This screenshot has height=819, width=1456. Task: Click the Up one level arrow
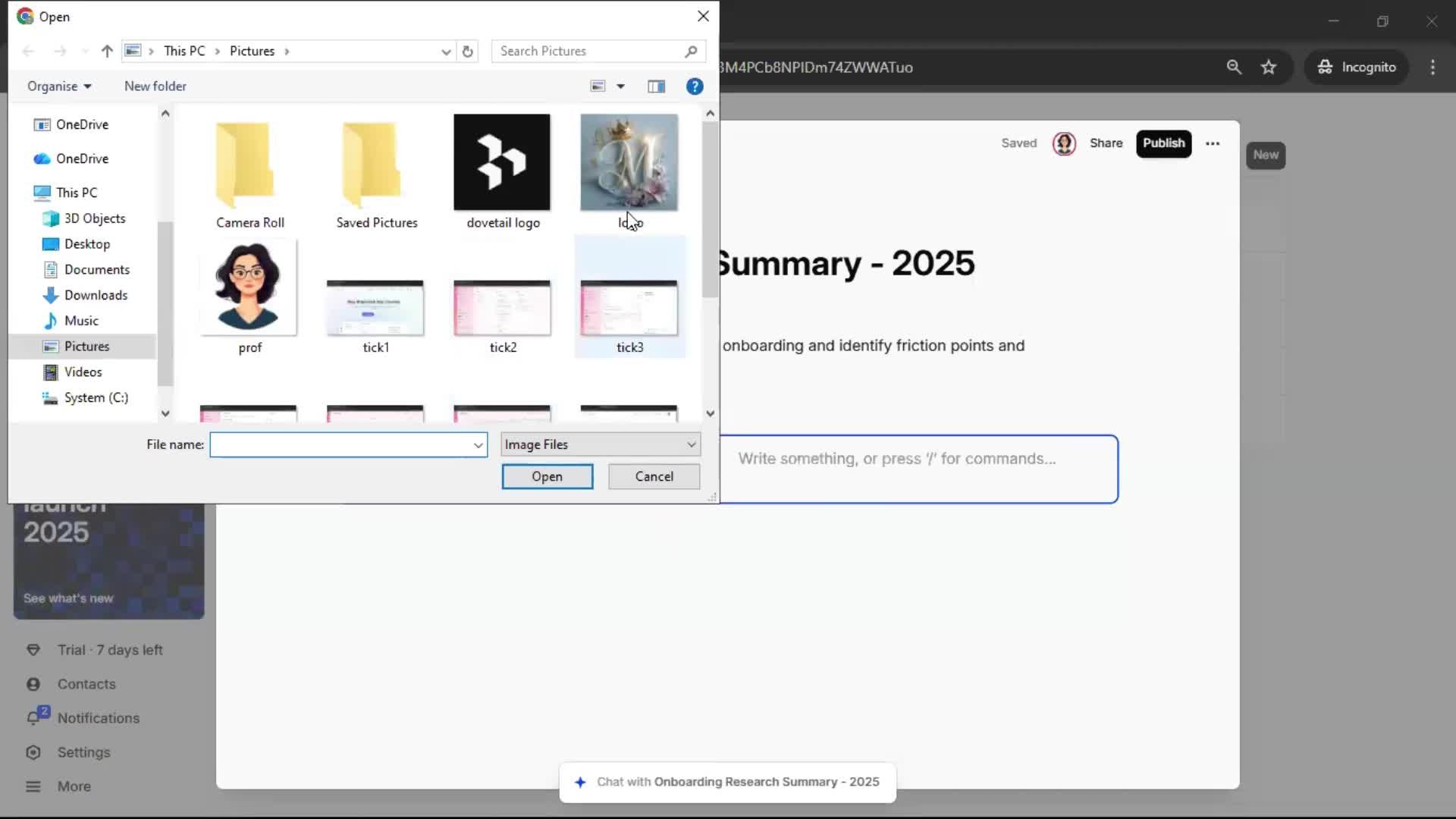[107, 52]
